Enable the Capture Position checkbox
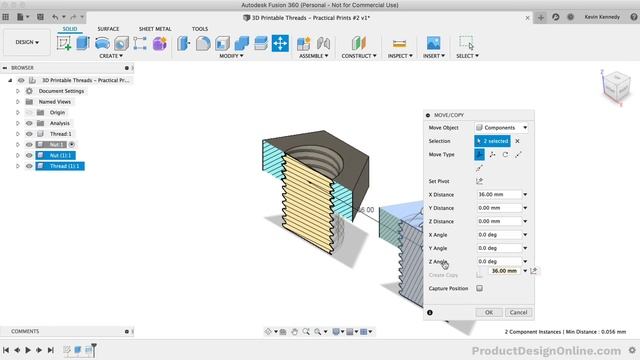This screenshot has height=360, width=640. [480, 288]
